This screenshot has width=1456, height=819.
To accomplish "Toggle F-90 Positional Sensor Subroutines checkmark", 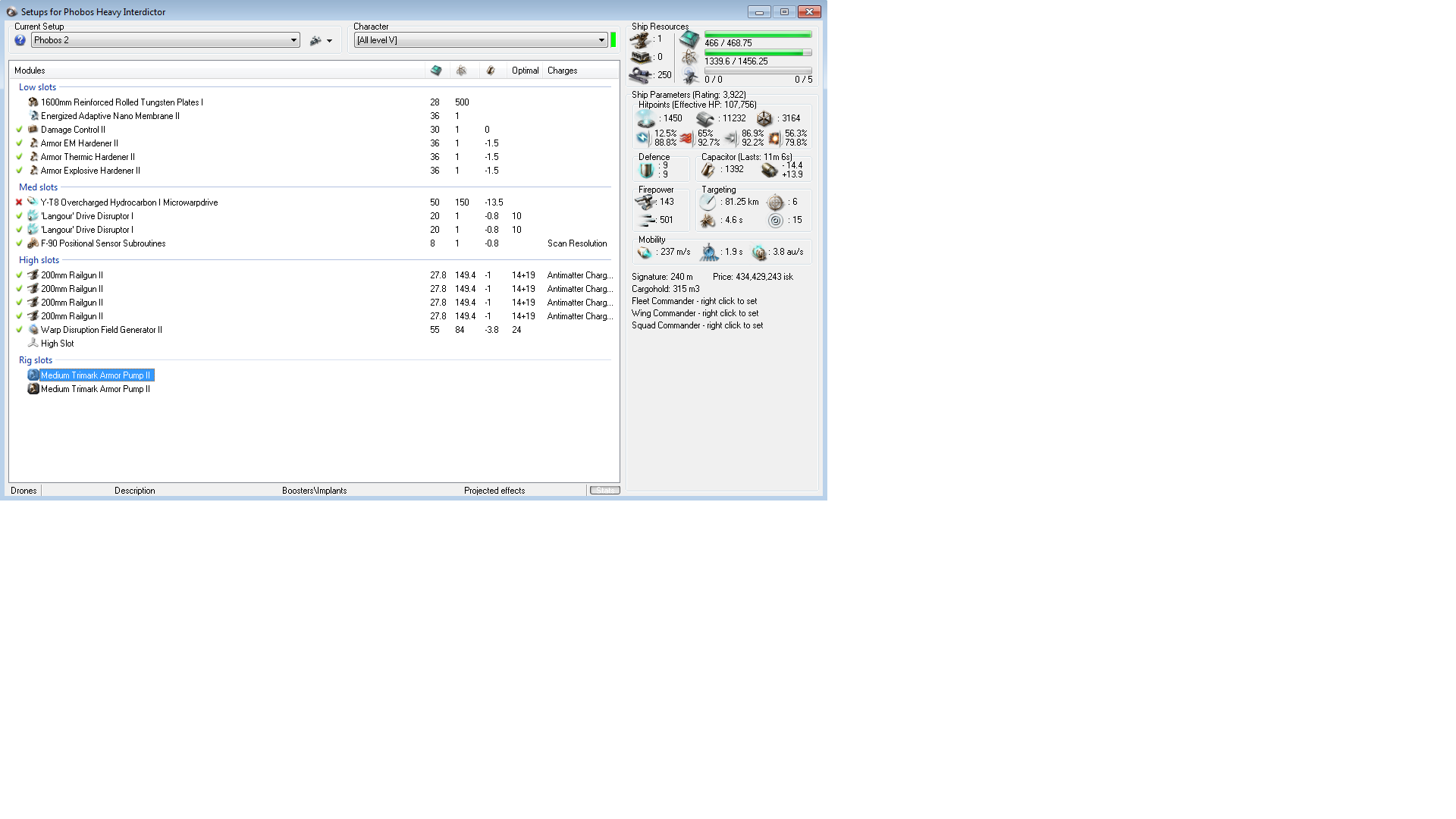I will 20,243.
